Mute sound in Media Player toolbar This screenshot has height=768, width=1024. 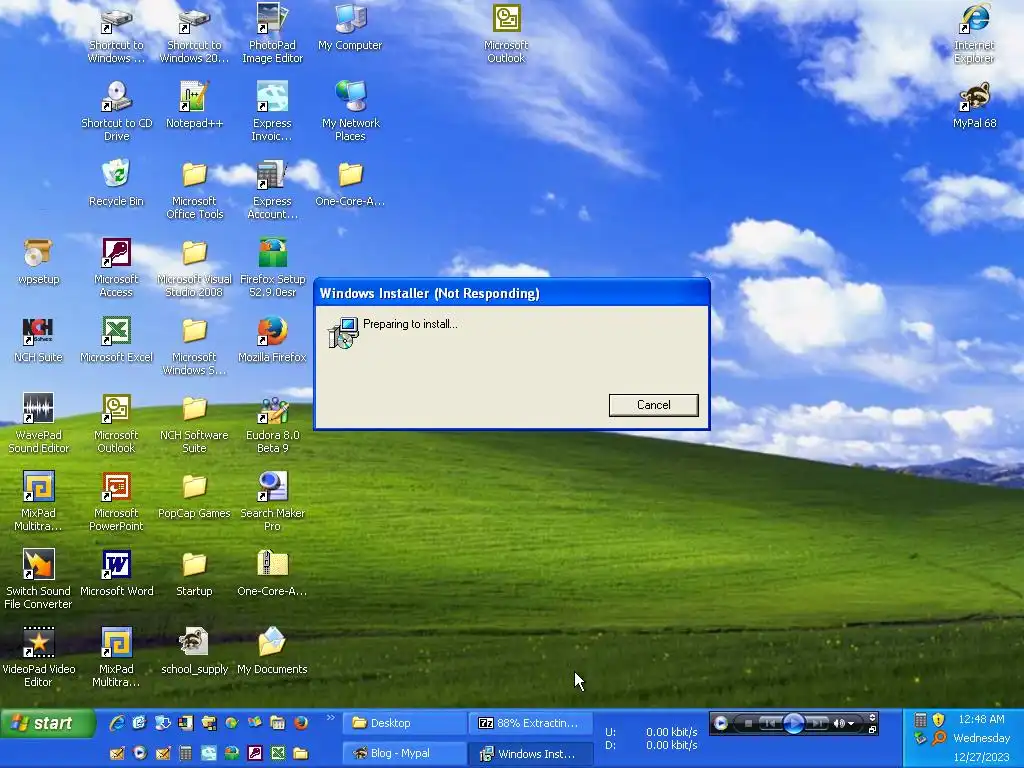coord(839,723)
